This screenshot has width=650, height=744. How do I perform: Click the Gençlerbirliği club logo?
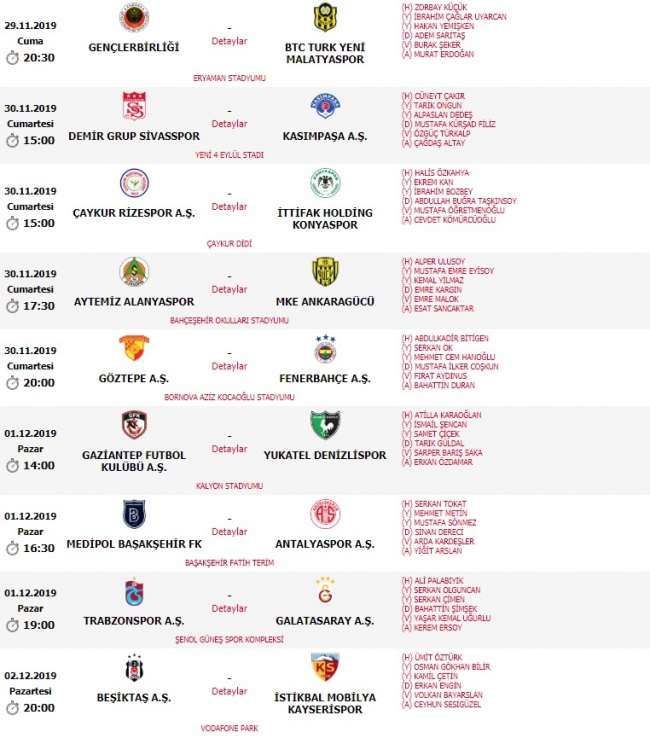(x=133, y=18)
